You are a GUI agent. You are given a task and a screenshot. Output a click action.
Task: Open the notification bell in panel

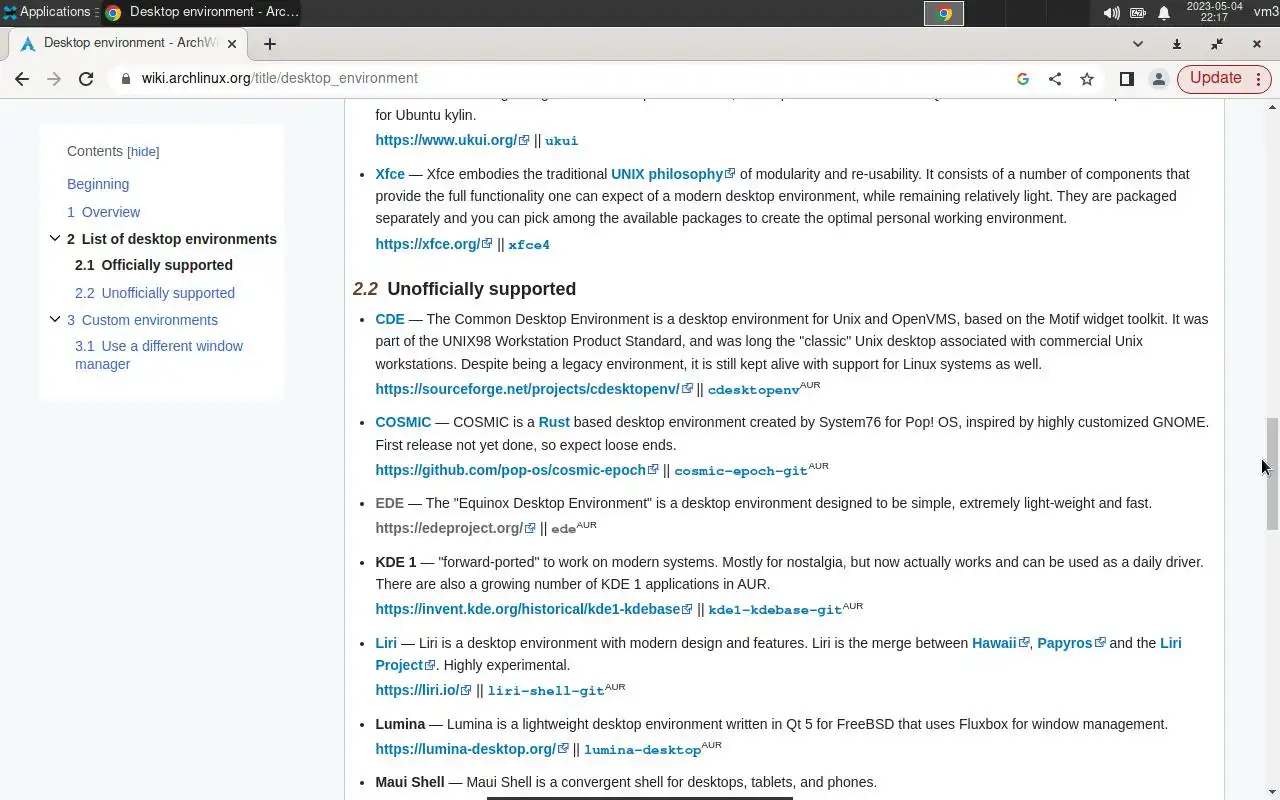click(1164, 13)
